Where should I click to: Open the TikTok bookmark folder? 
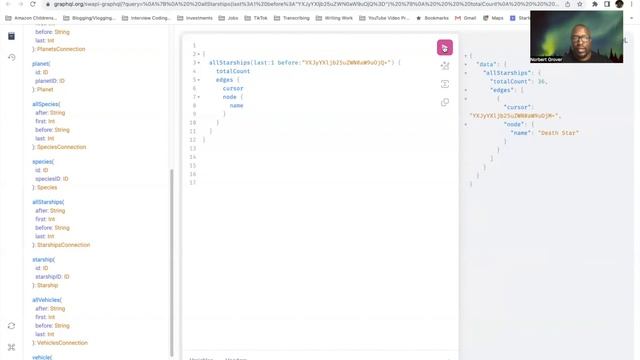pyautogui.click(x=256, y=18)
